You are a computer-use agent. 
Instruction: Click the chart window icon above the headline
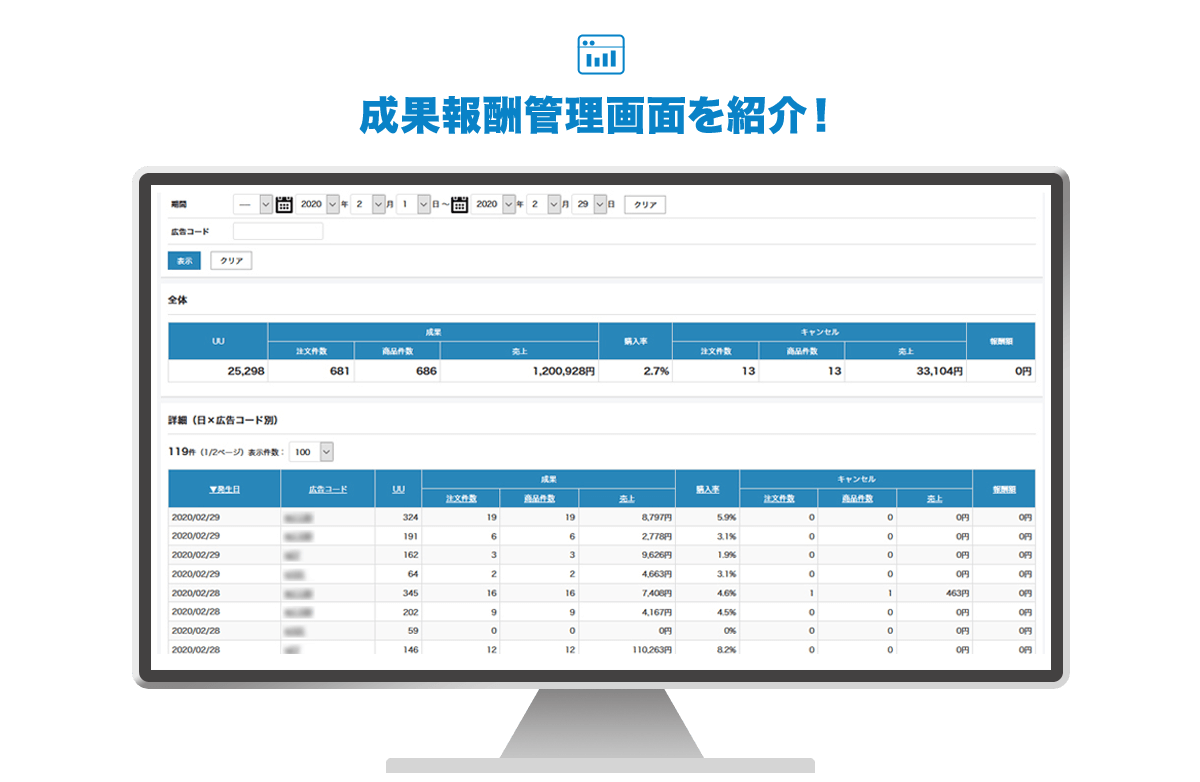coord(601,55)
